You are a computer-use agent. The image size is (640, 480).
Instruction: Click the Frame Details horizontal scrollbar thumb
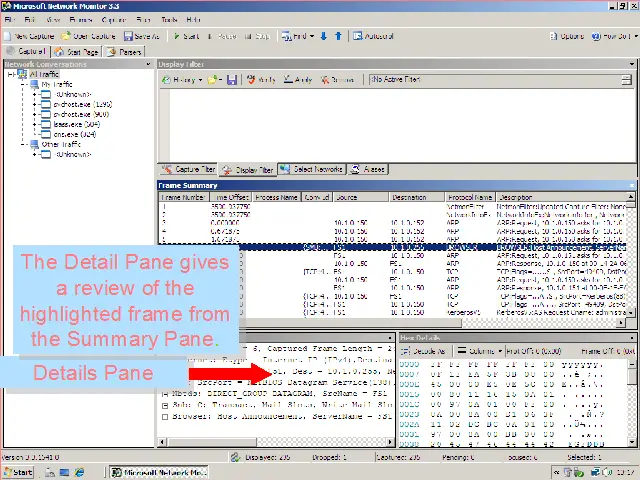coord(213,442)
